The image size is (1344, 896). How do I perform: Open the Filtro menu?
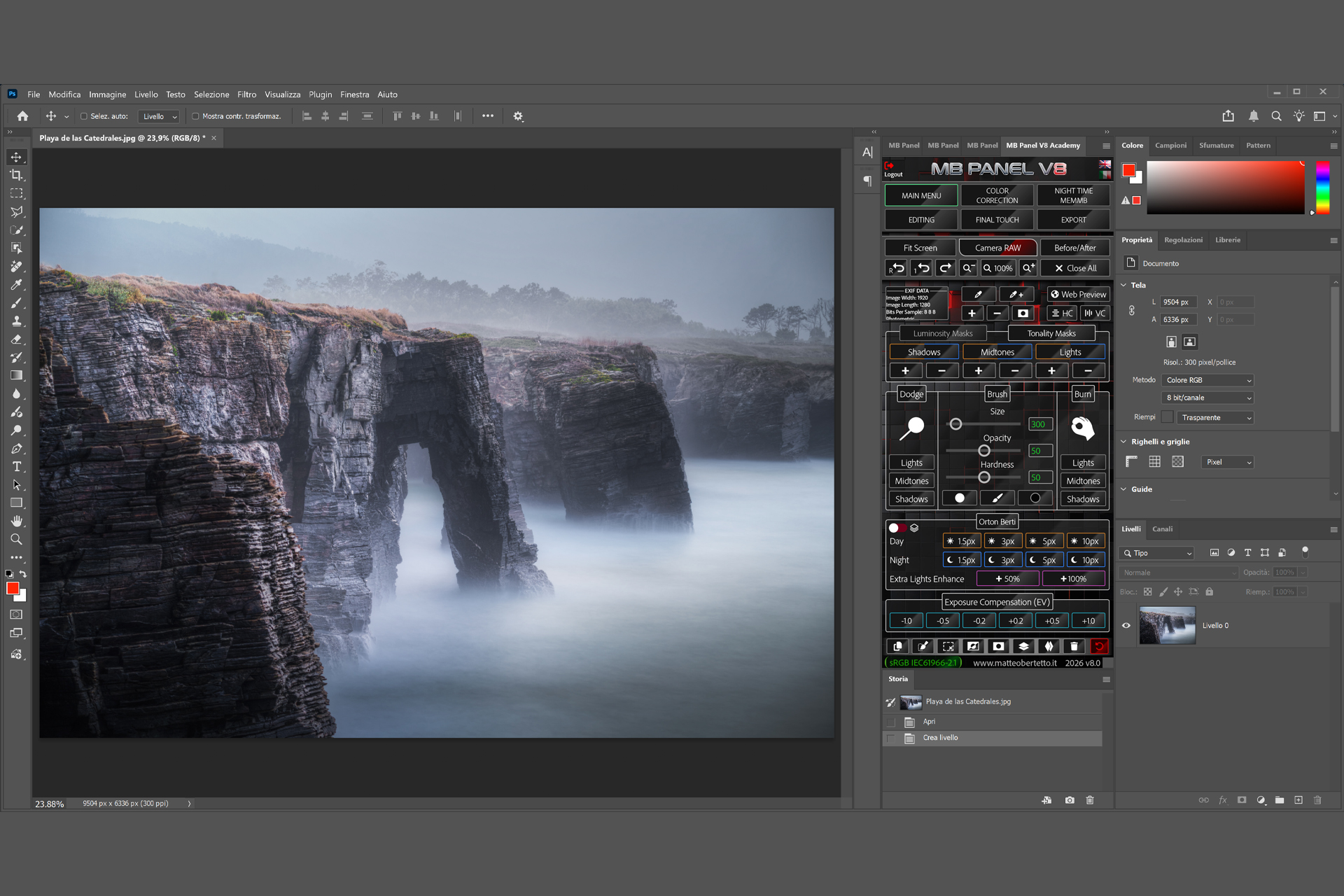246,94
